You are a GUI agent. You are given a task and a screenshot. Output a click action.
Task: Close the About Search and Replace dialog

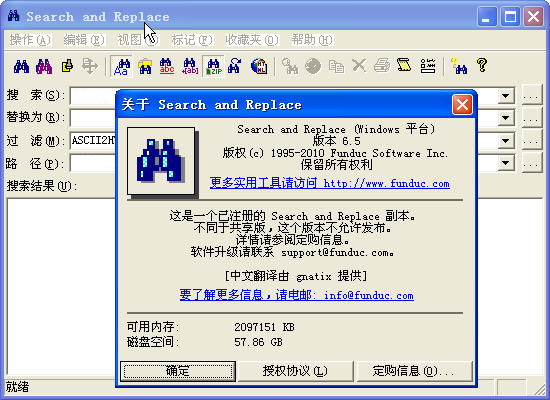462,105
